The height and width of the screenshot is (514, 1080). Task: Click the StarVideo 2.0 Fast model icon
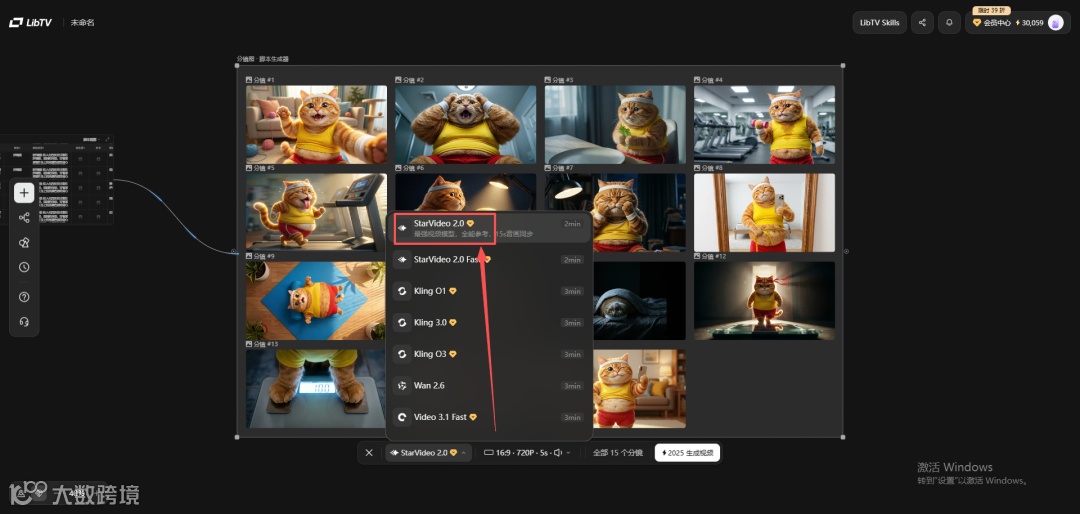(402, 260)
